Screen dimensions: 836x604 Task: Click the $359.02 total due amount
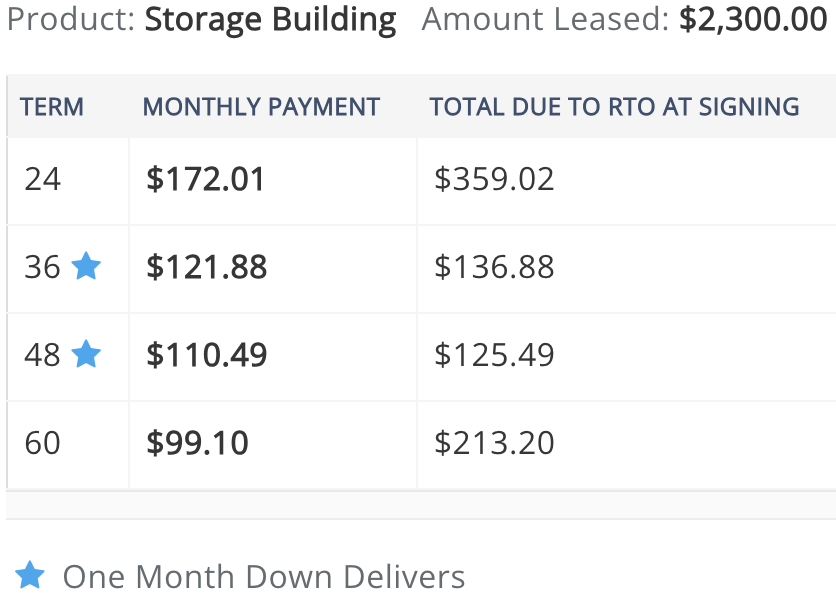(494, 179)
